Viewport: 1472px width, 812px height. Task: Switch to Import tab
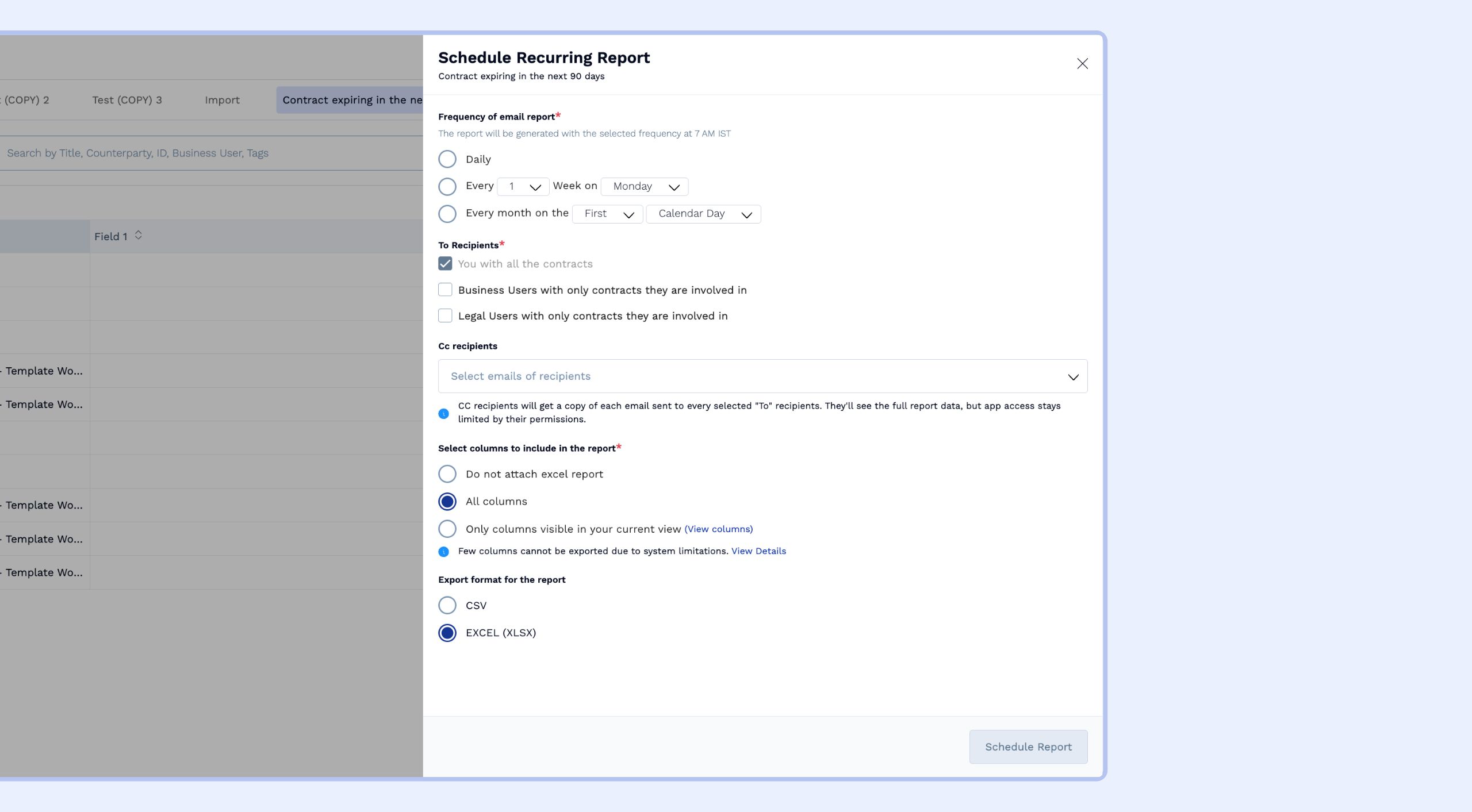click(222, 100)
